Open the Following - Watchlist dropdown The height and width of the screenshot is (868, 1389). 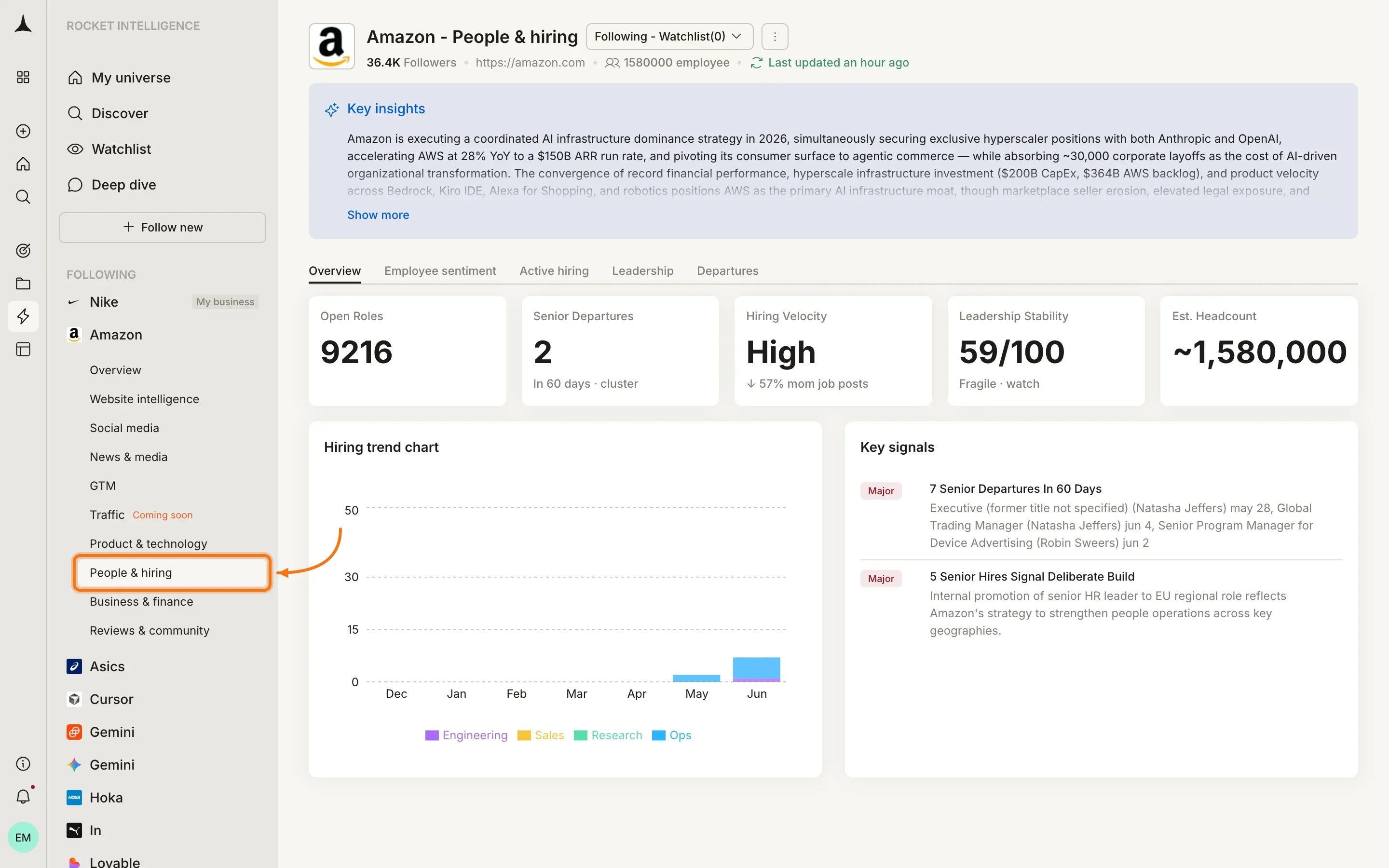coord(669,37)
